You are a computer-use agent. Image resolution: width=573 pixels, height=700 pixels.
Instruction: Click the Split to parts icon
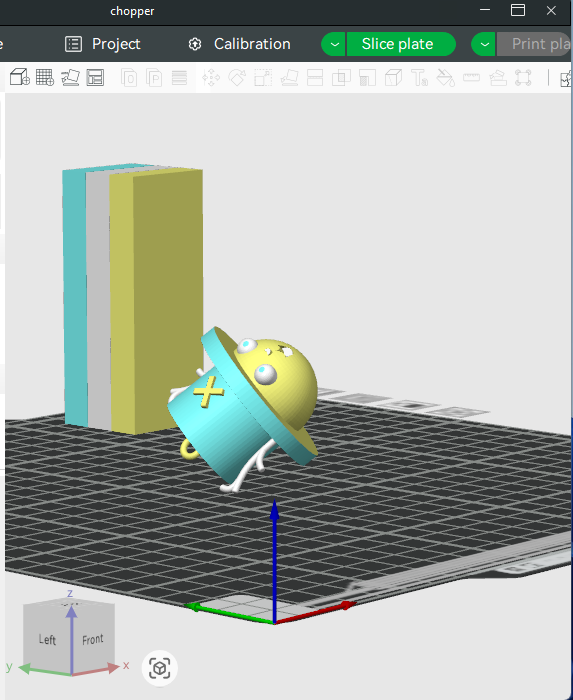[154, 78]
